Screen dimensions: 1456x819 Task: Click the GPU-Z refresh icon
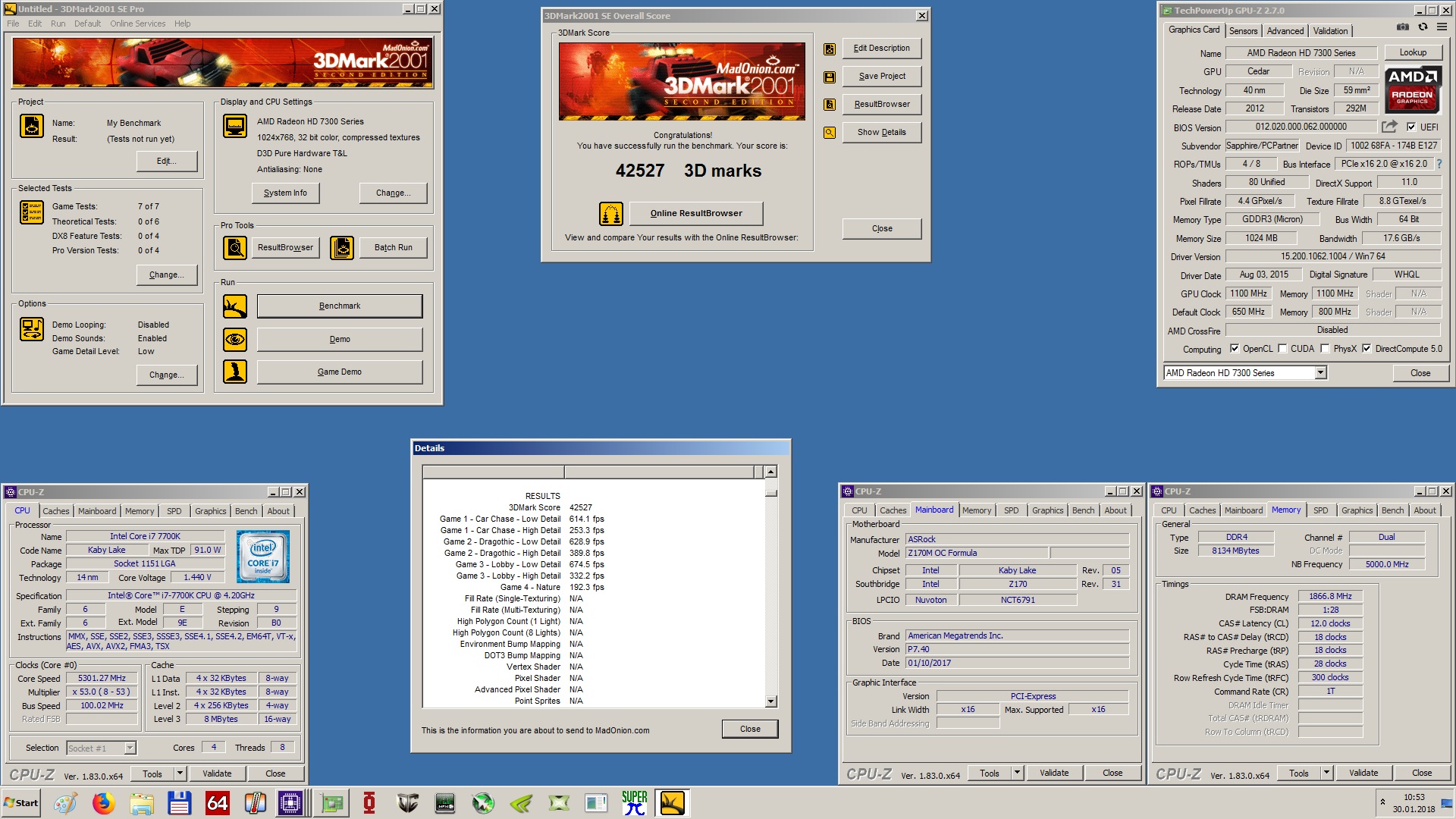click(1423, 27)
